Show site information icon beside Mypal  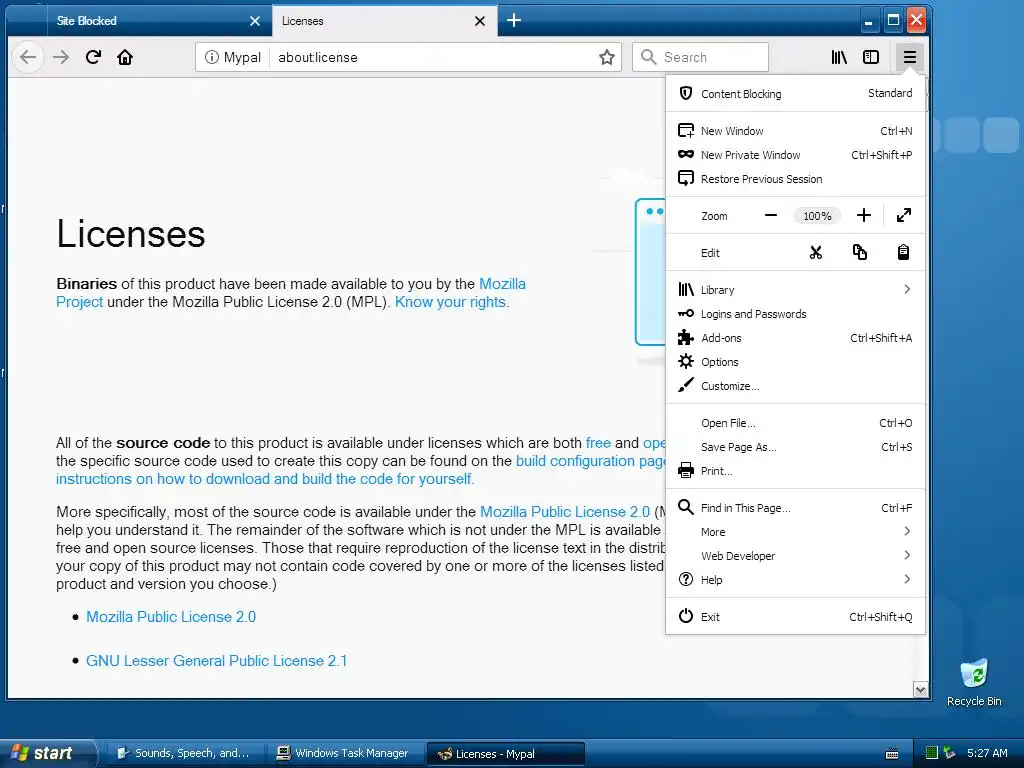click(x=212, y=57)
